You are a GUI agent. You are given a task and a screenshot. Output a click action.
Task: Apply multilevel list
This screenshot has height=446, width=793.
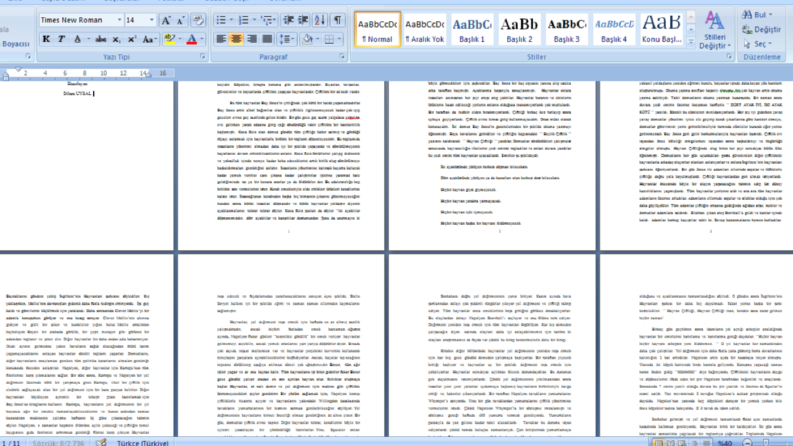click(x=267, y=20)
